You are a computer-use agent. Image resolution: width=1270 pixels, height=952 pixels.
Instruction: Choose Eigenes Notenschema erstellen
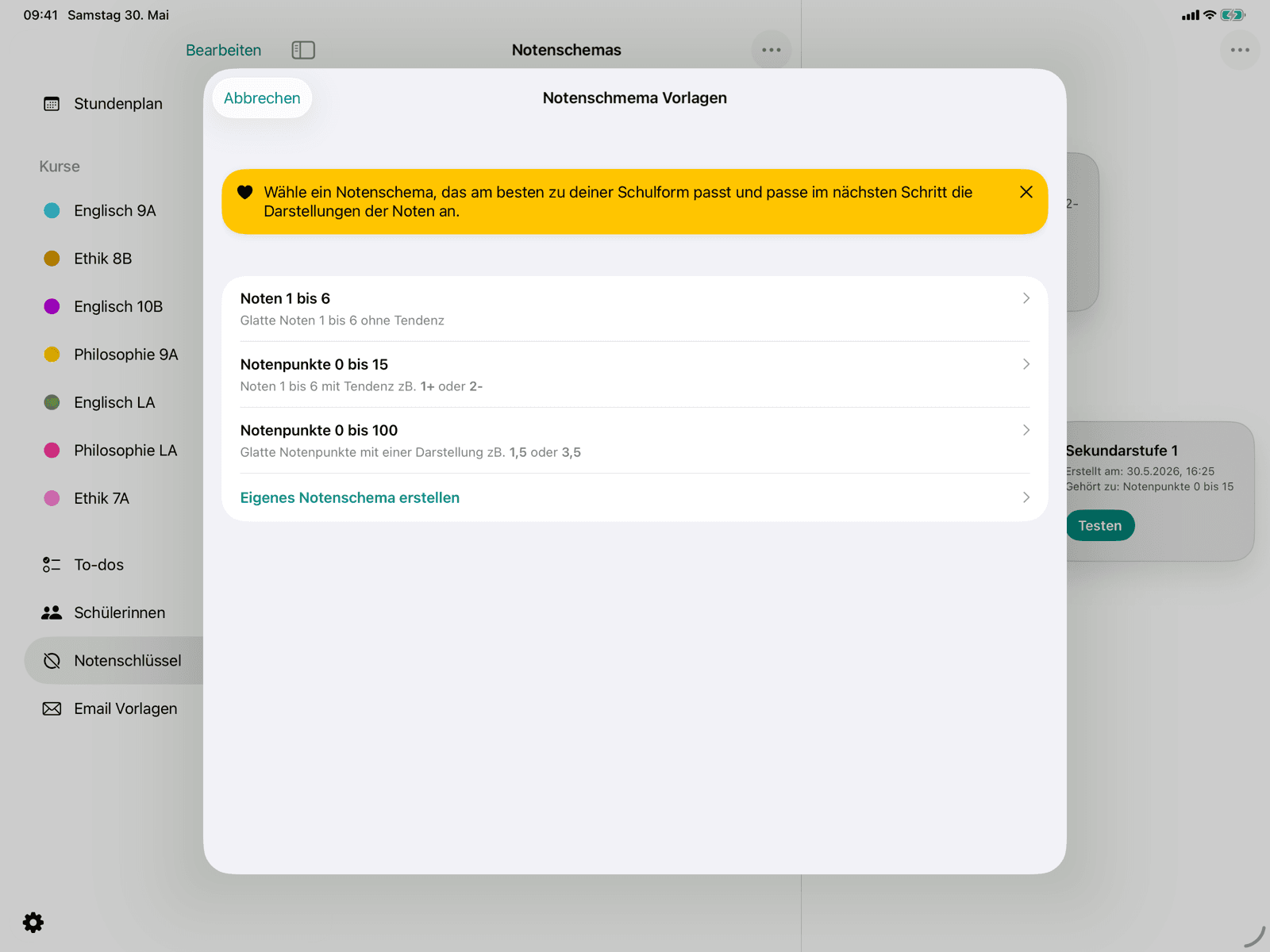click(634, 497)
